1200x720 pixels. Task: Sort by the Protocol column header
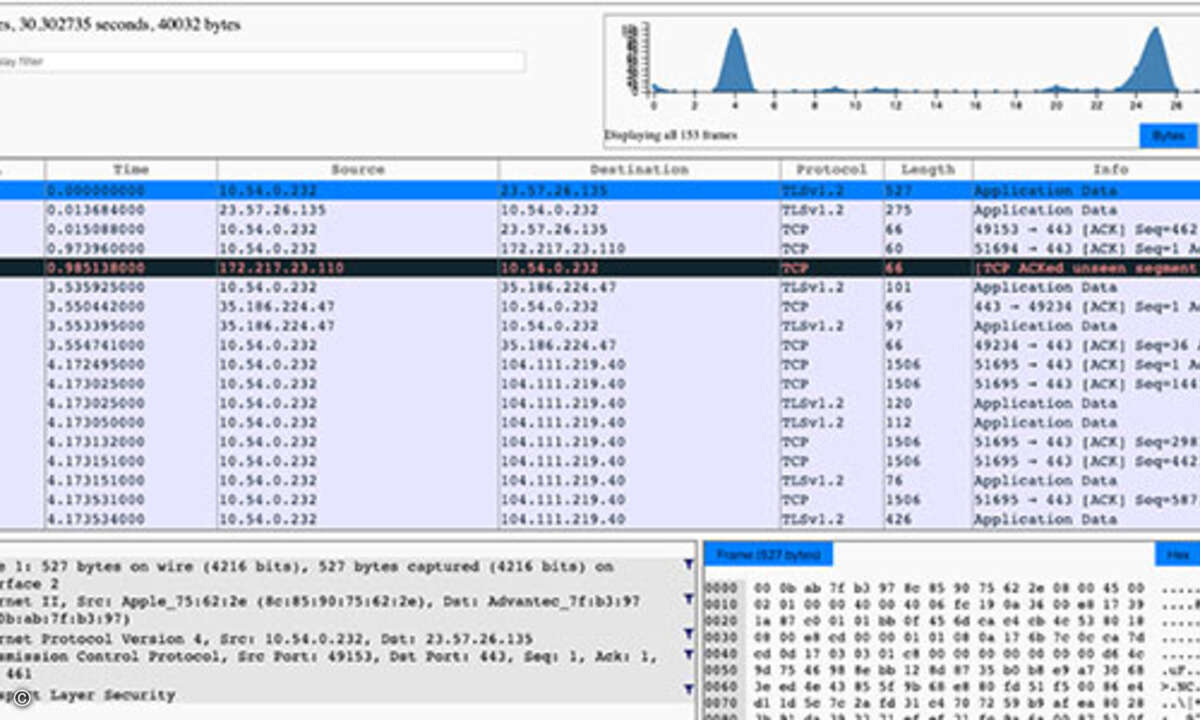tap(832, 170)
